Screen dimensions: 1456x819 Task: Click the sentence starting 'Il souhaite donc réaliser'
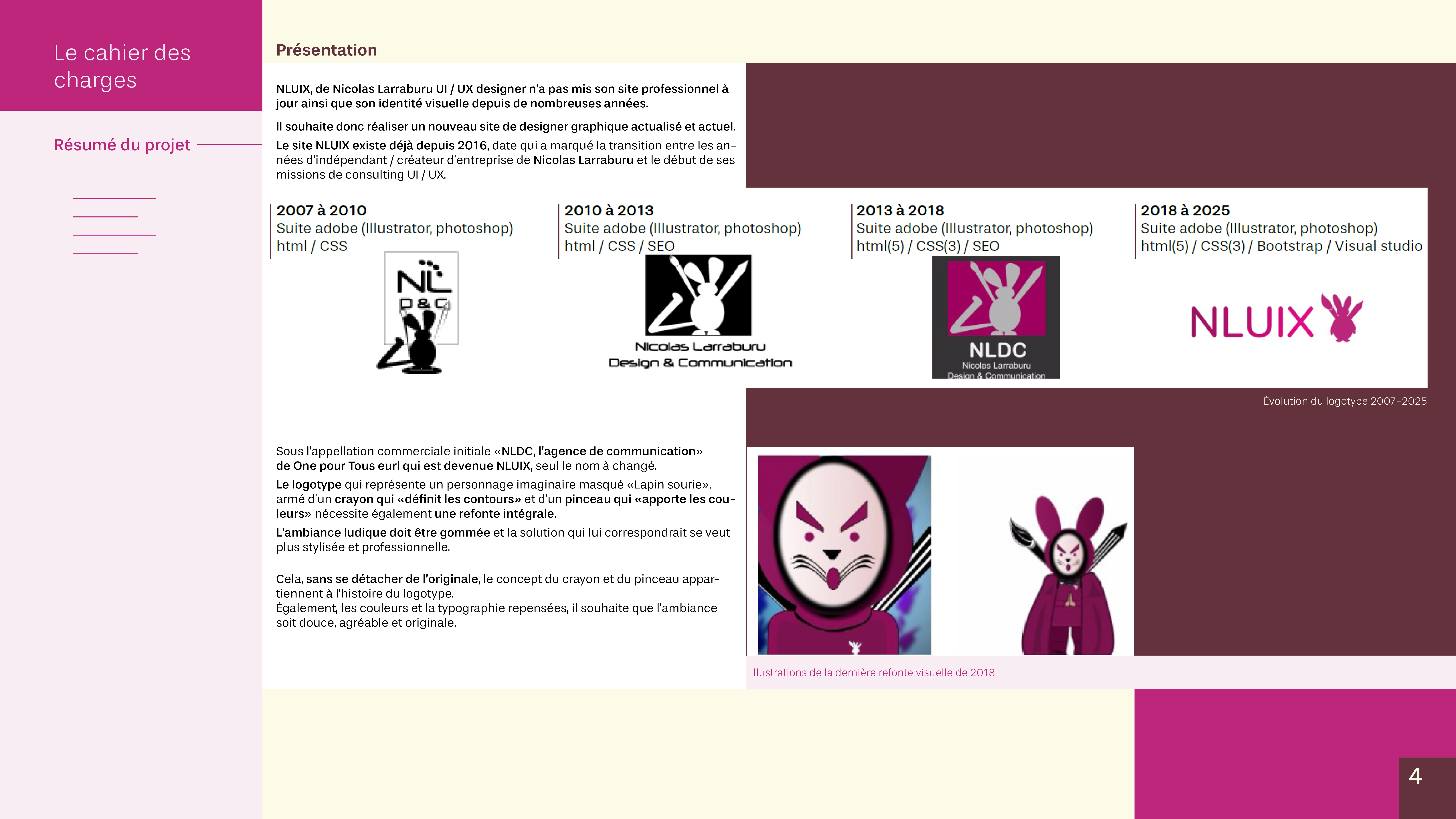tap(506, 127)
